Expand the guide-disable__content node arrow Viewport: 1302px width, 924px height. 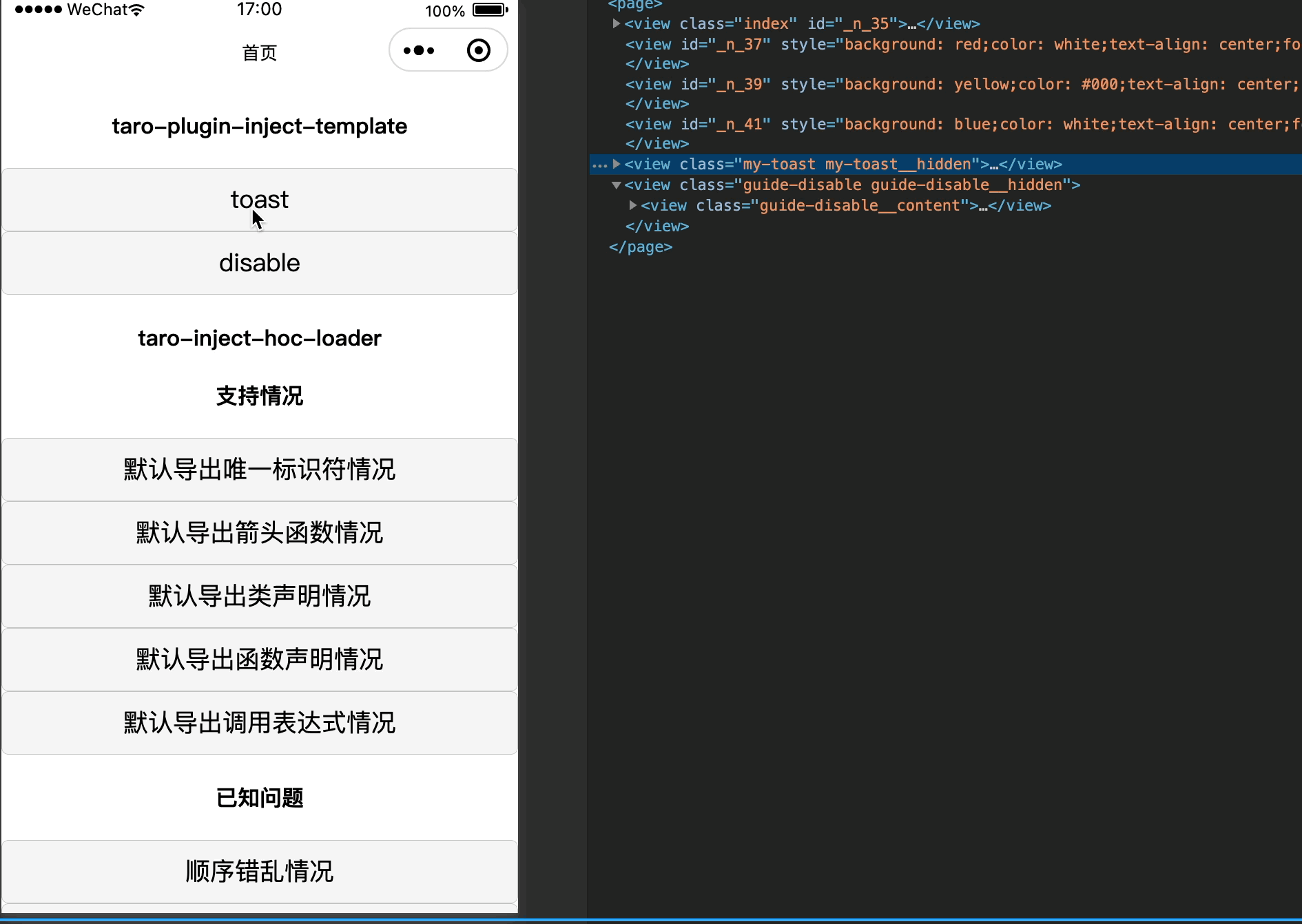pos(633,205)
